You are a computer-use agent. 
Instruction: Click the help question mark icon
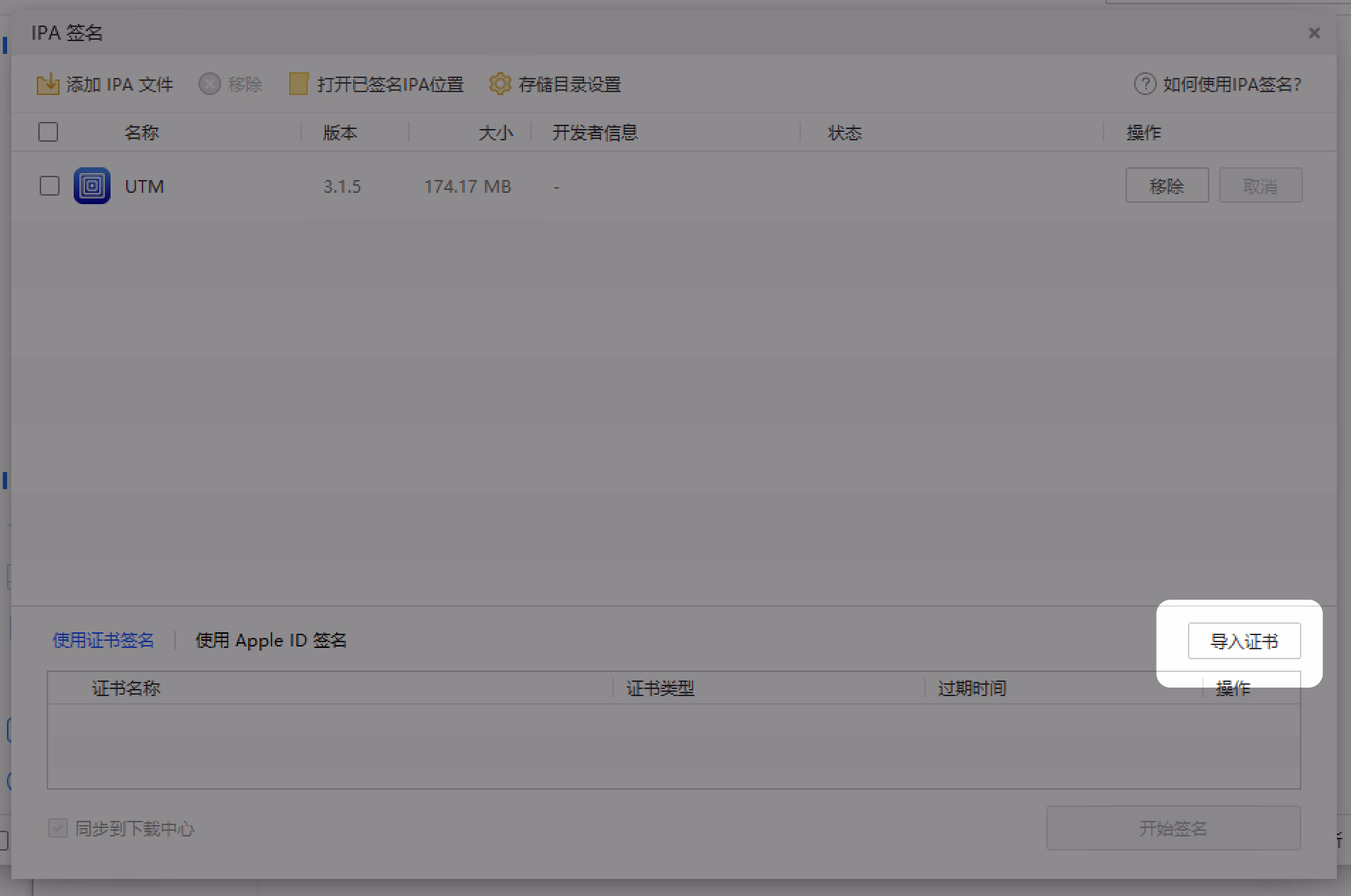pyautogui.click(x=1145, y=84)
